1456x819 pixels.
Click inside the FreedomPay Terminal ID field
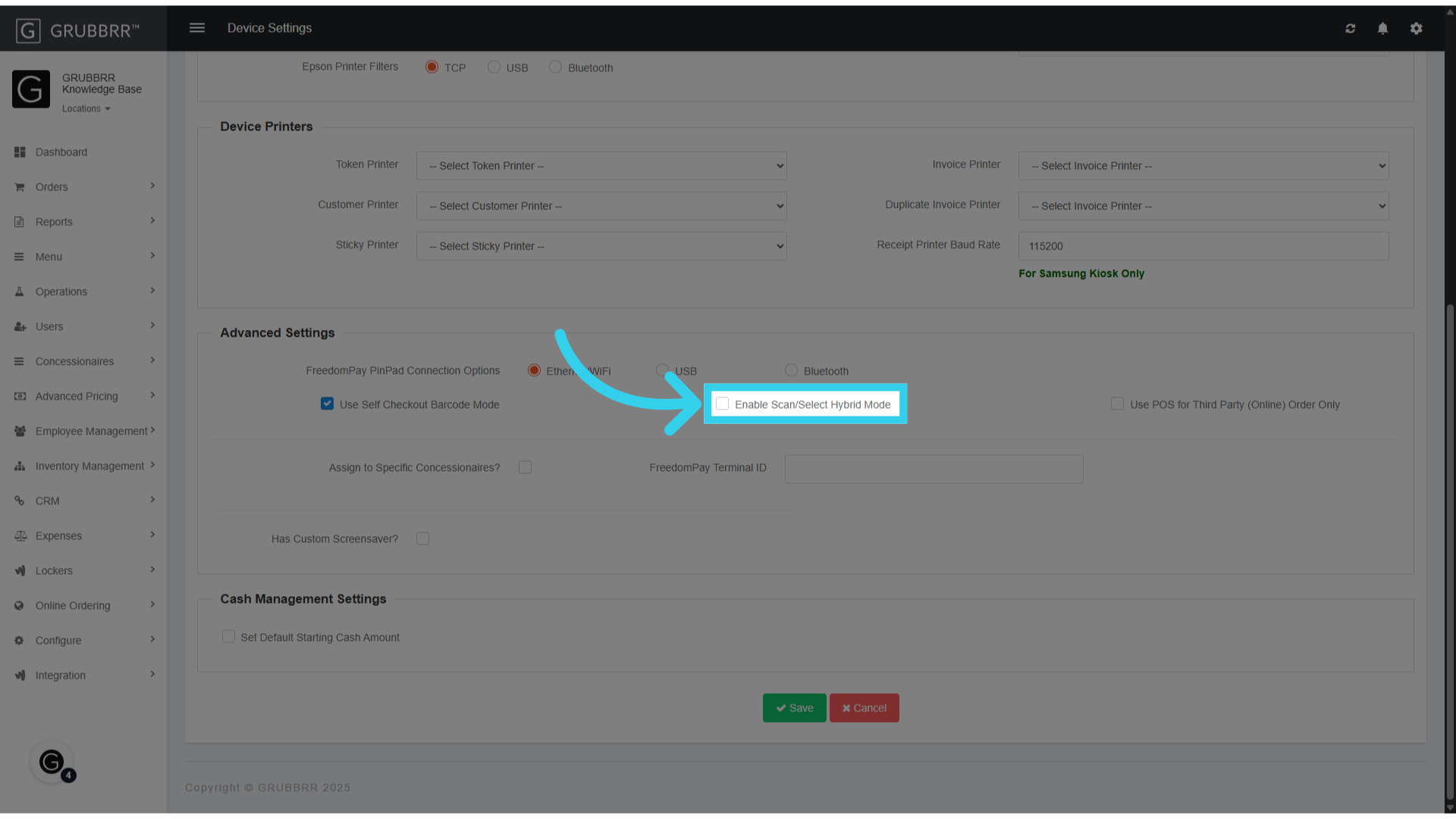click(933, 469)
